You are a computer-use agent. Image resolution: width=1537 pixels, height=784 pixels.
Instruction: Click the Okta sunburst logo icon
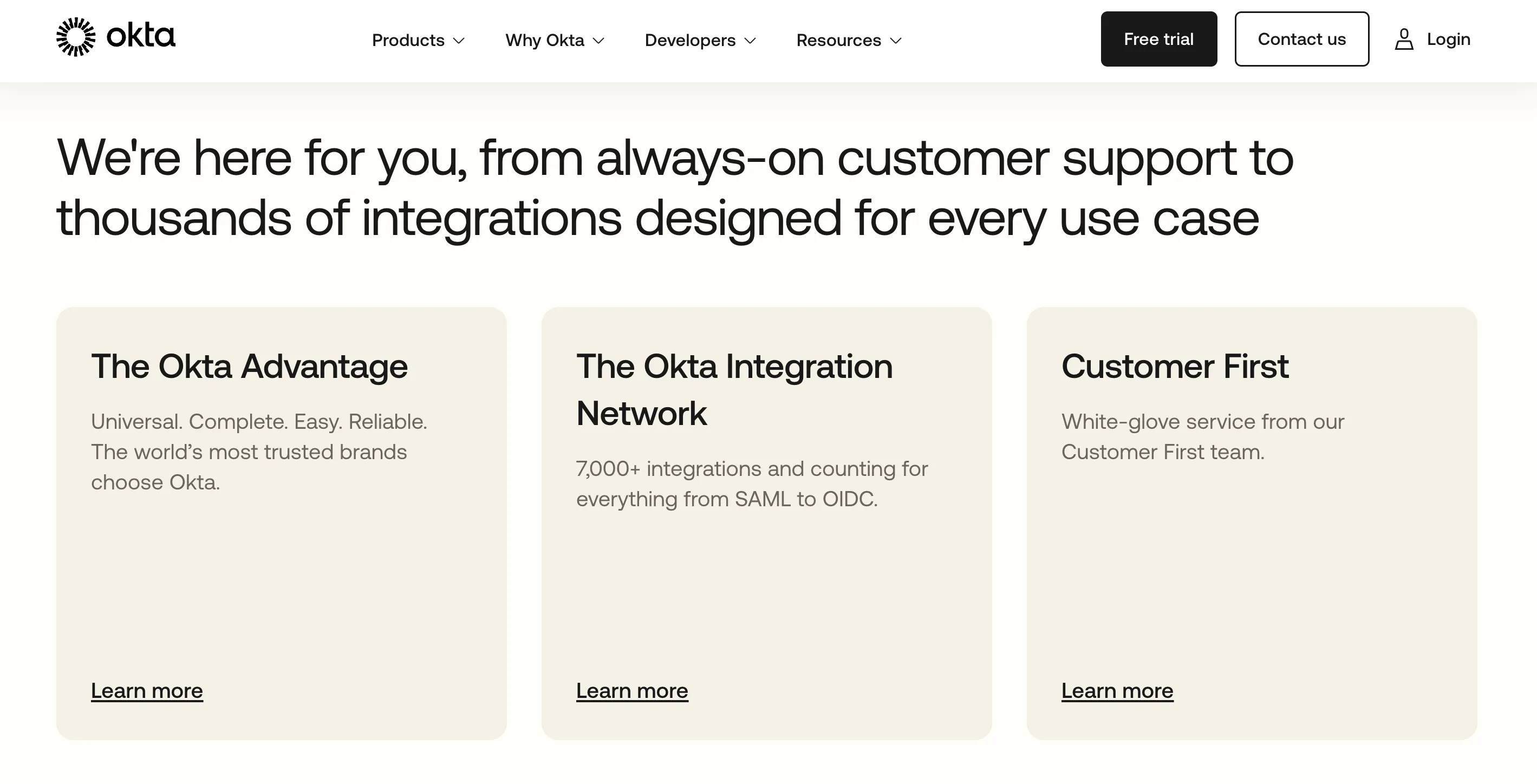(75, 37)
